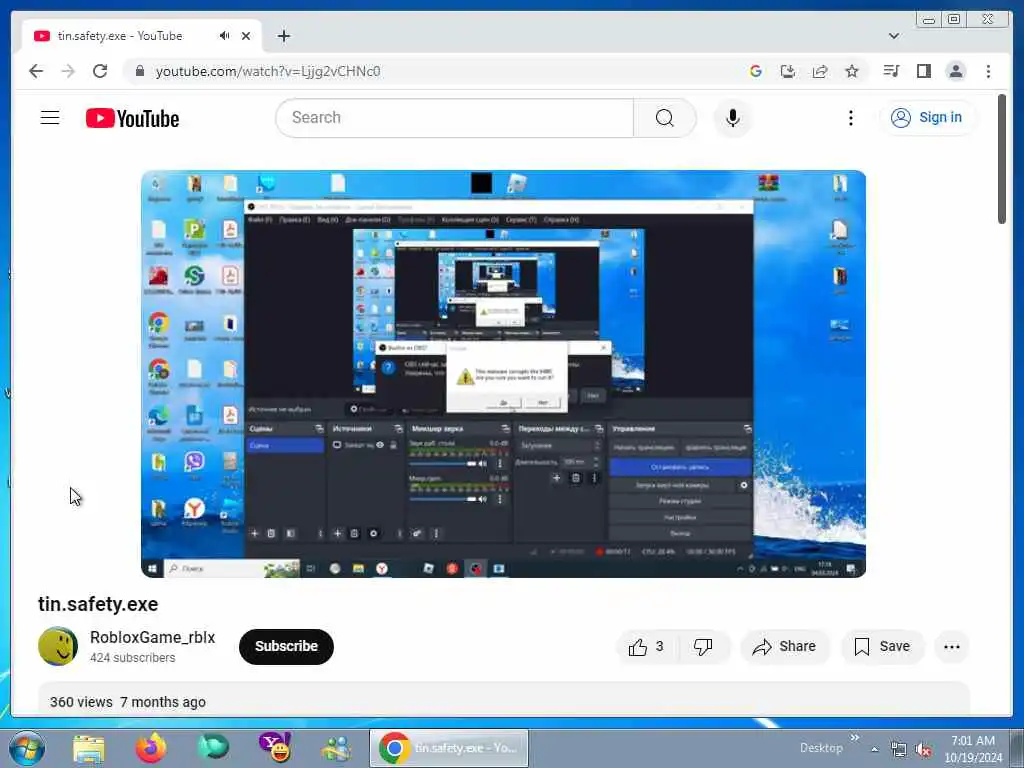Click the 424 subscribers text
The height and width of the screenshot is (768, 1024).
pos(133,658)
